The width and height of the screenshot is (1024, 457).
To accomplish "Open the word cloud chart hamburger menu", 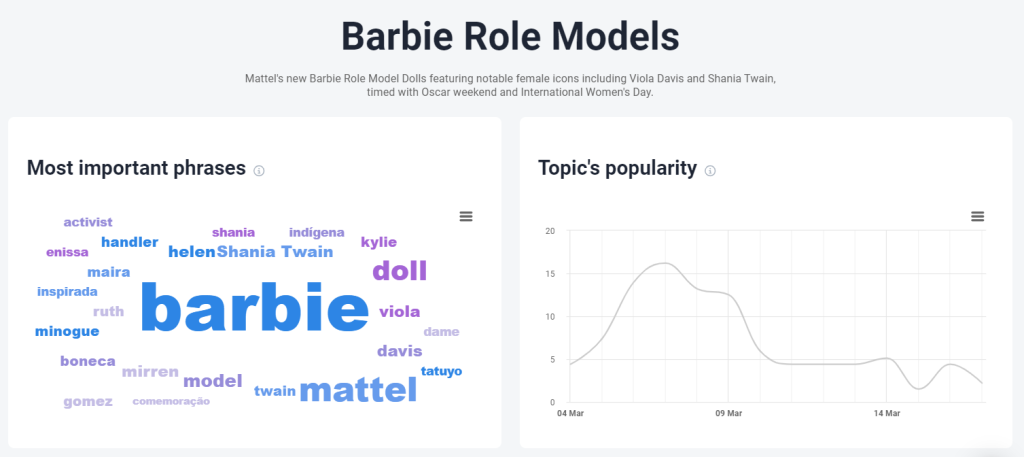I will pyautogui.click(x=466, y=216).
